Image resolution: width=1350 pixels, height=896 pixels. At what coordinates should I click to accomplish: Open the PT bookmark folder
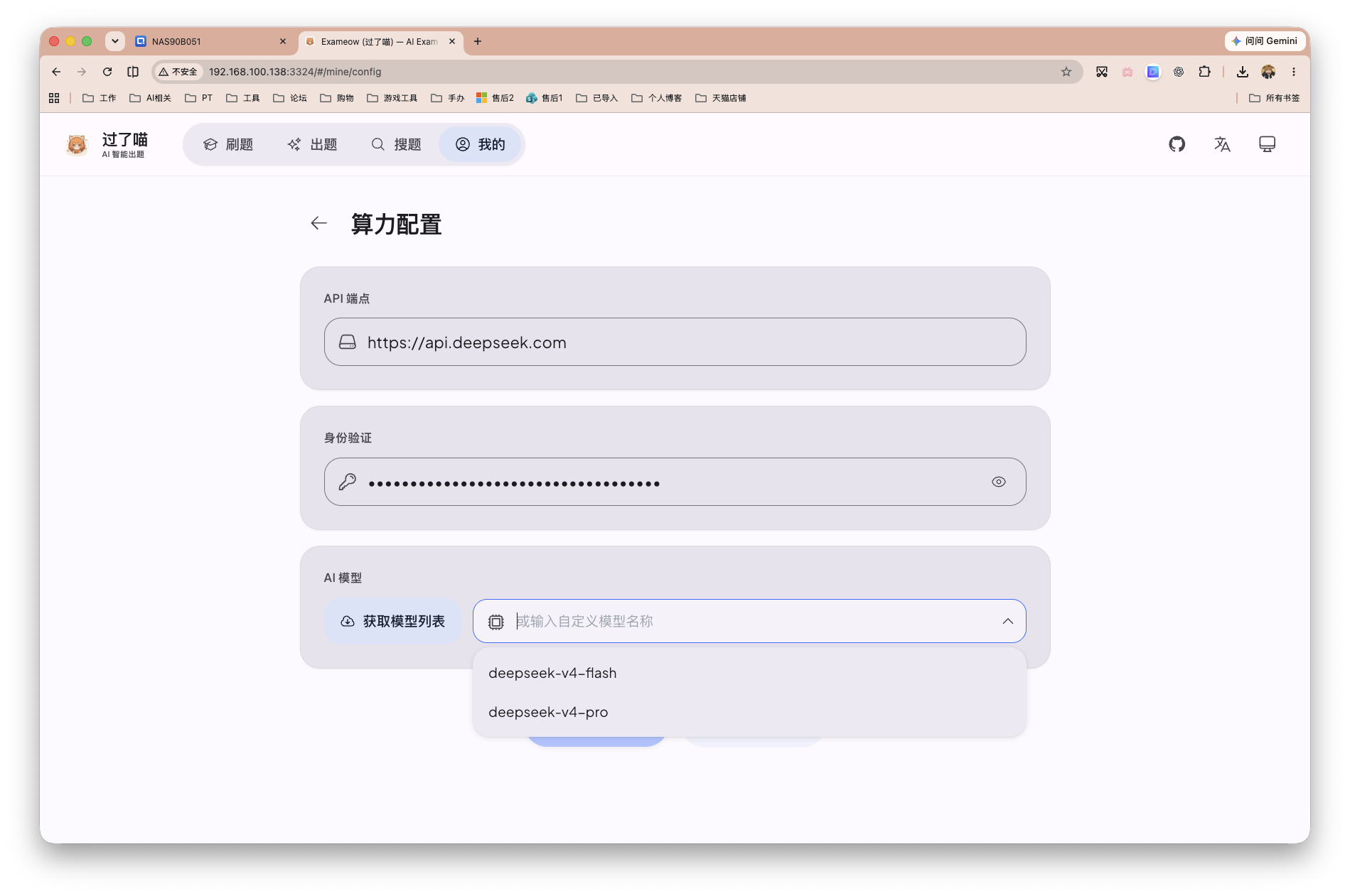[x=199, y=98]
